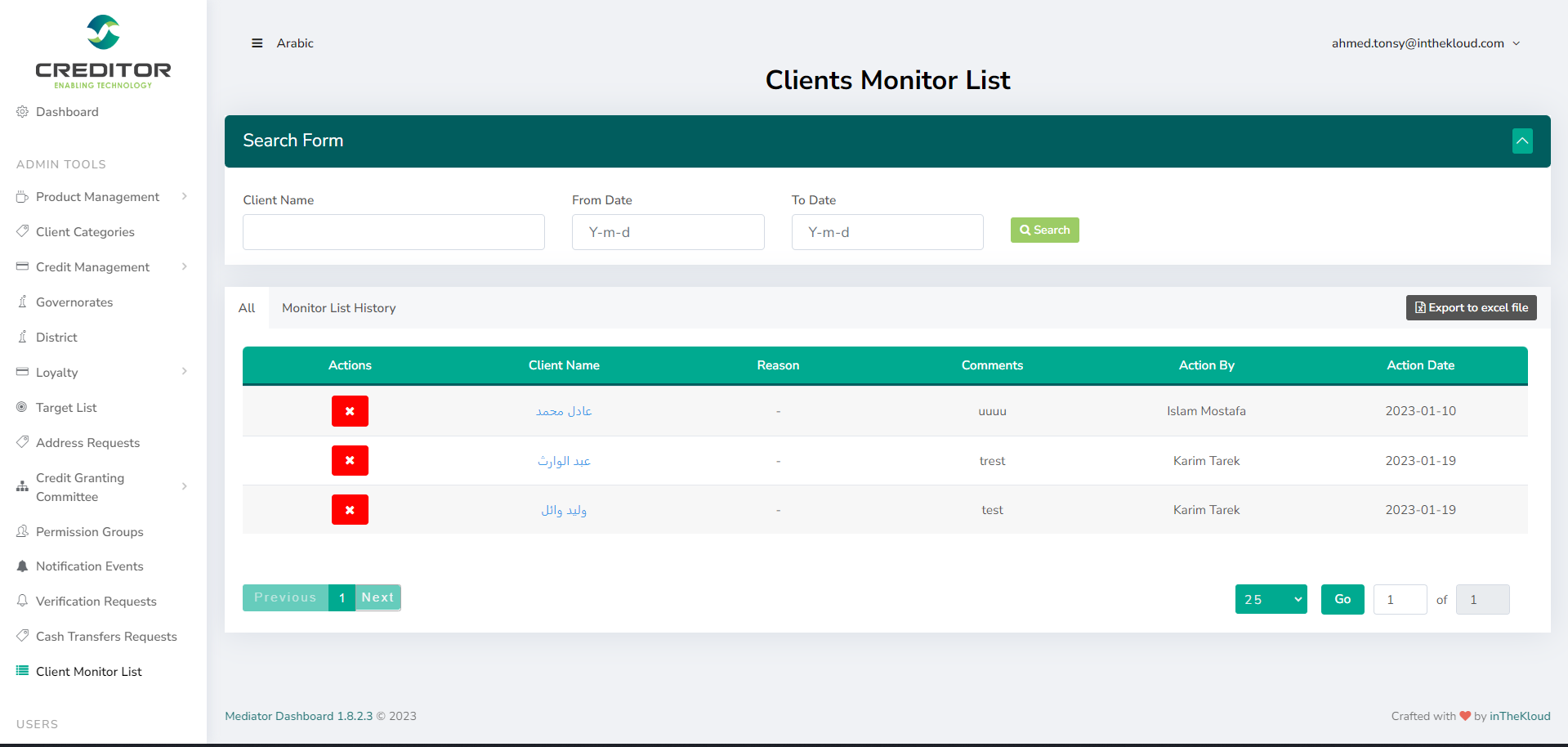Select the All tab
The height and width of the screenshot is (747, 1568).
click(247, 308)
